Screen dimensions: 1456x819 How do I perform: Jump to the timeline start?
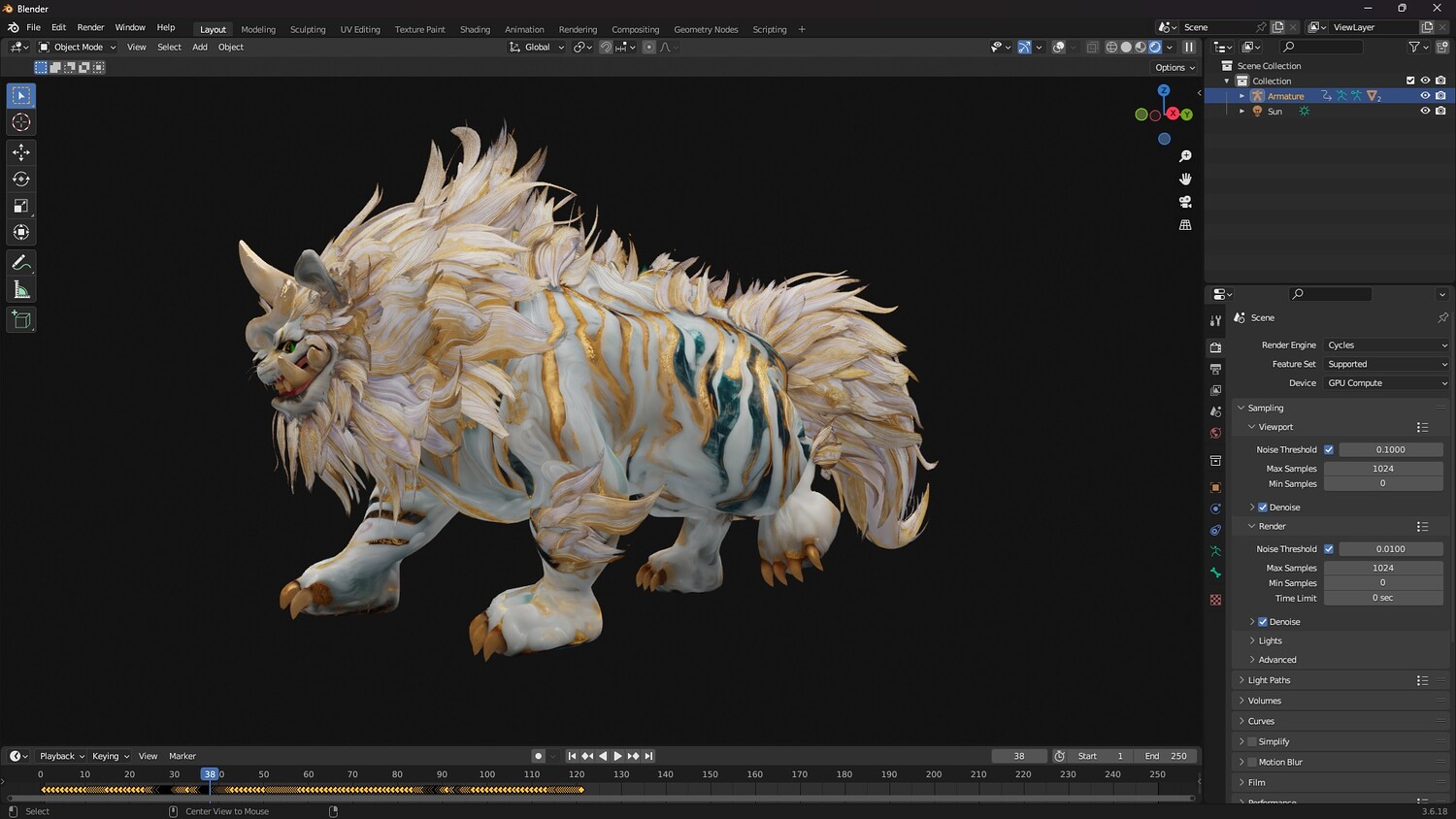point(572,756)
